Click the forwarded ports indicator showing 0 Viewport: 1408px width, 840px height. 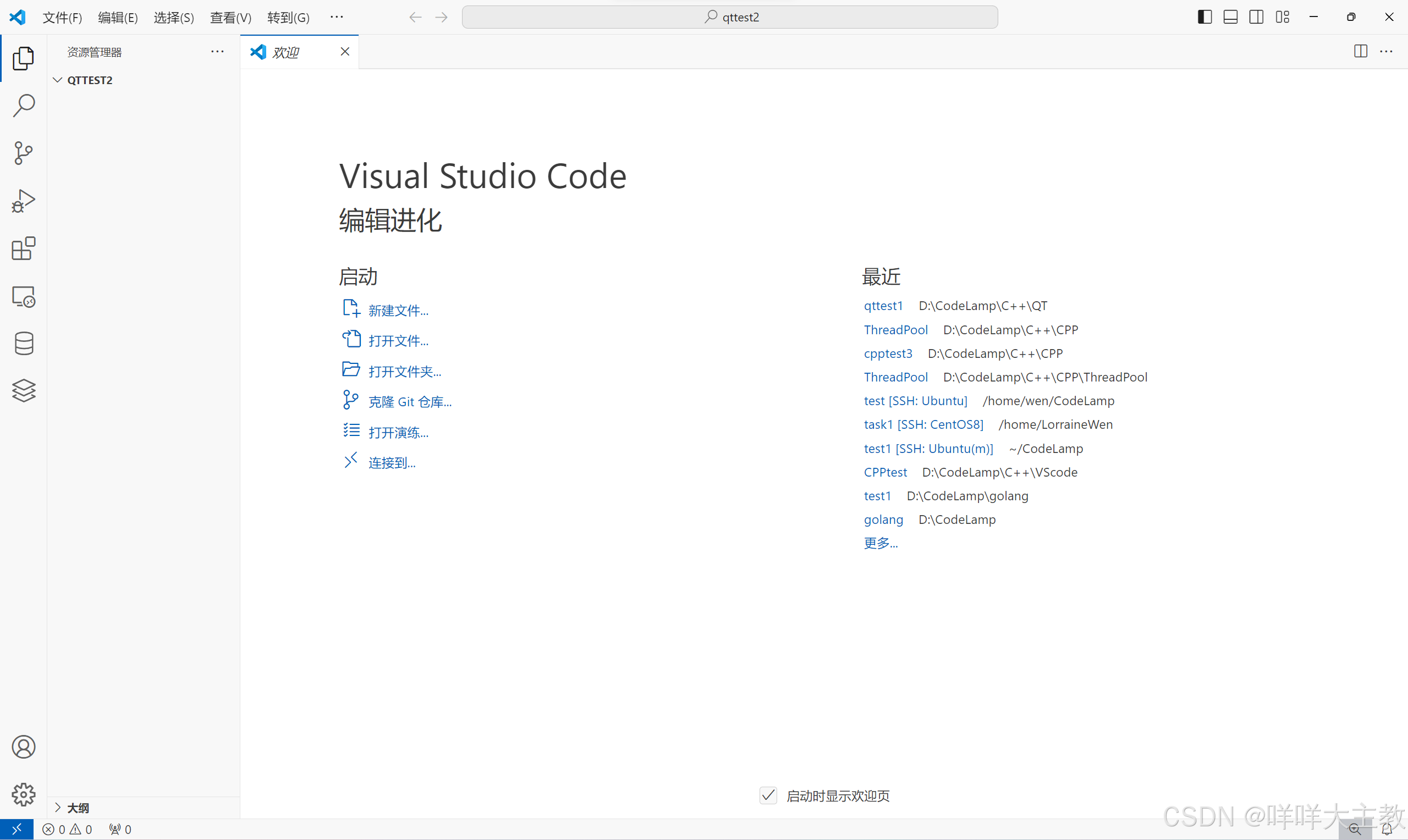[120, 830]
